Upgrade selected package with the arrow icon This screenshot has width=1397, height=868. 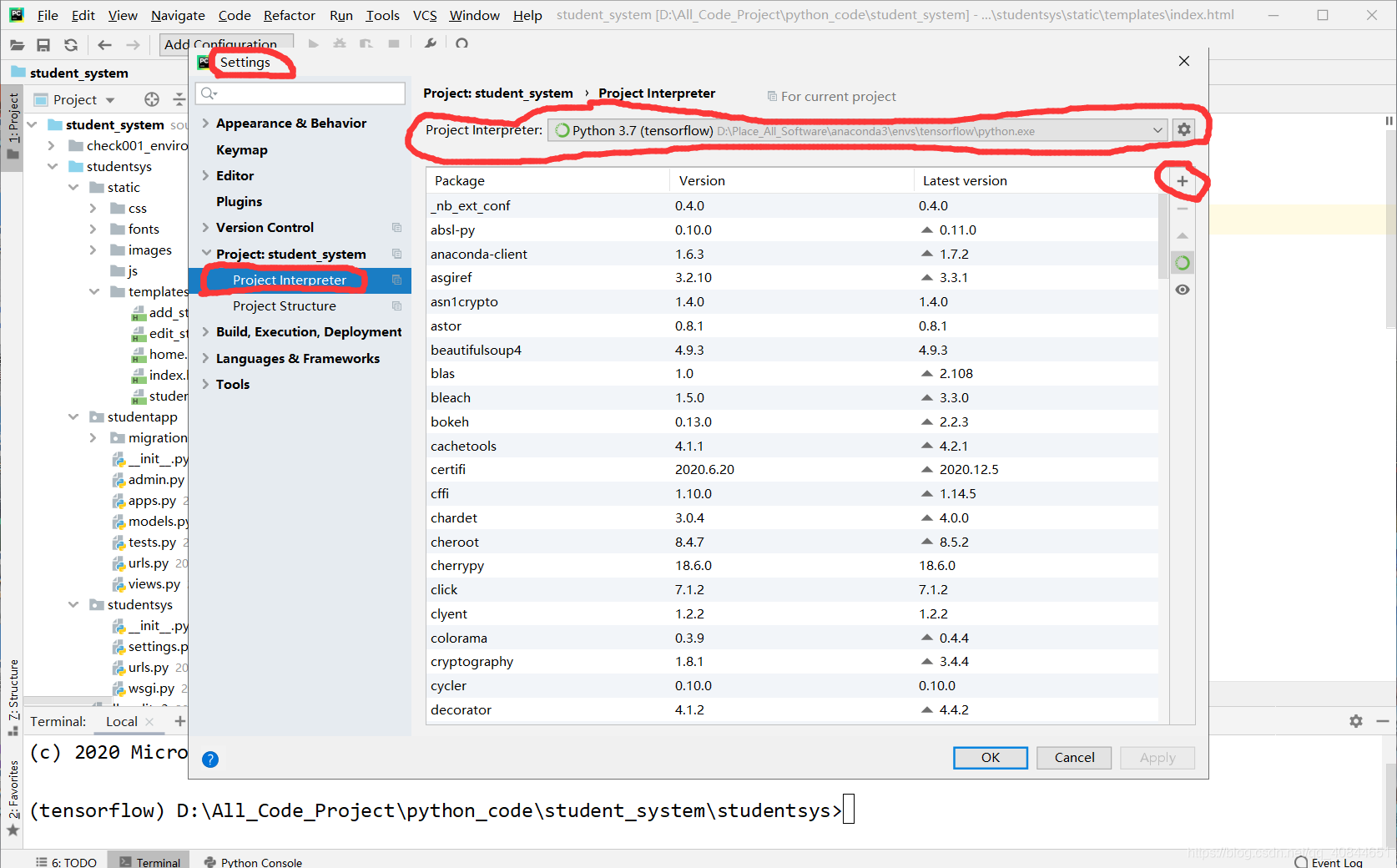pos(1182,236)
